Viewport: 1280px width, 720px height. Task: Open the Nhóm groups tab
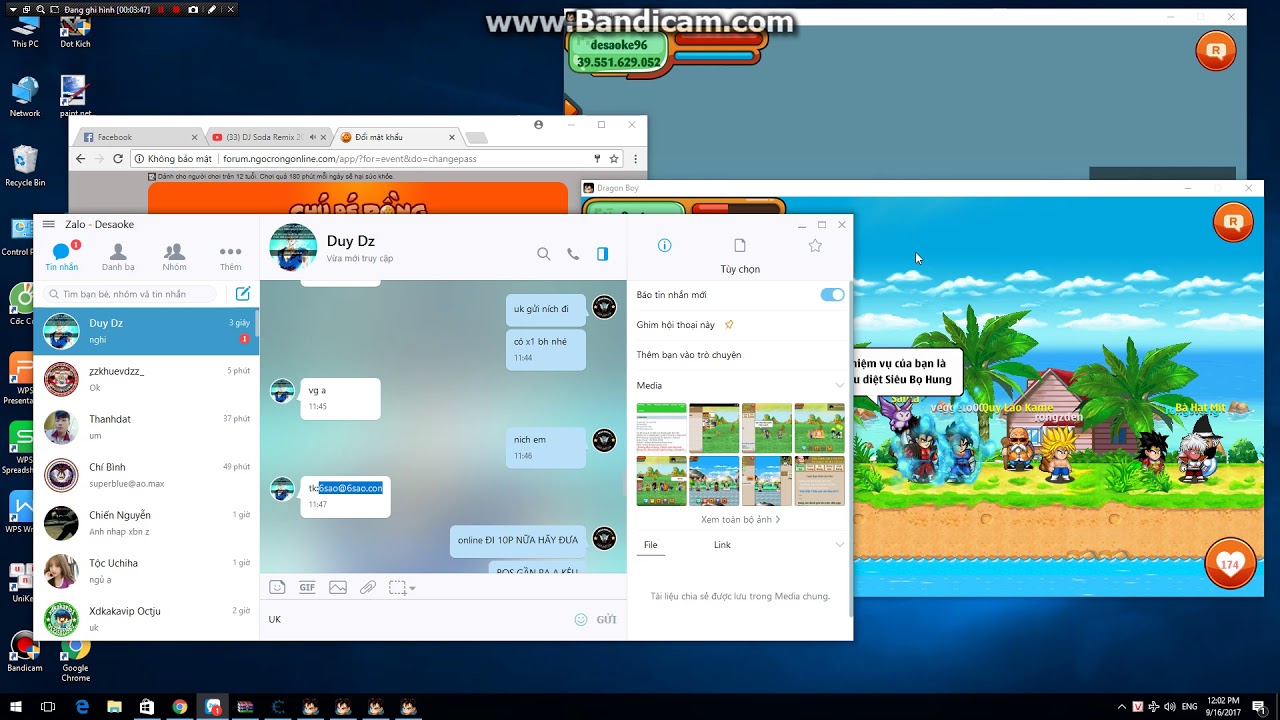click(174, 256)
